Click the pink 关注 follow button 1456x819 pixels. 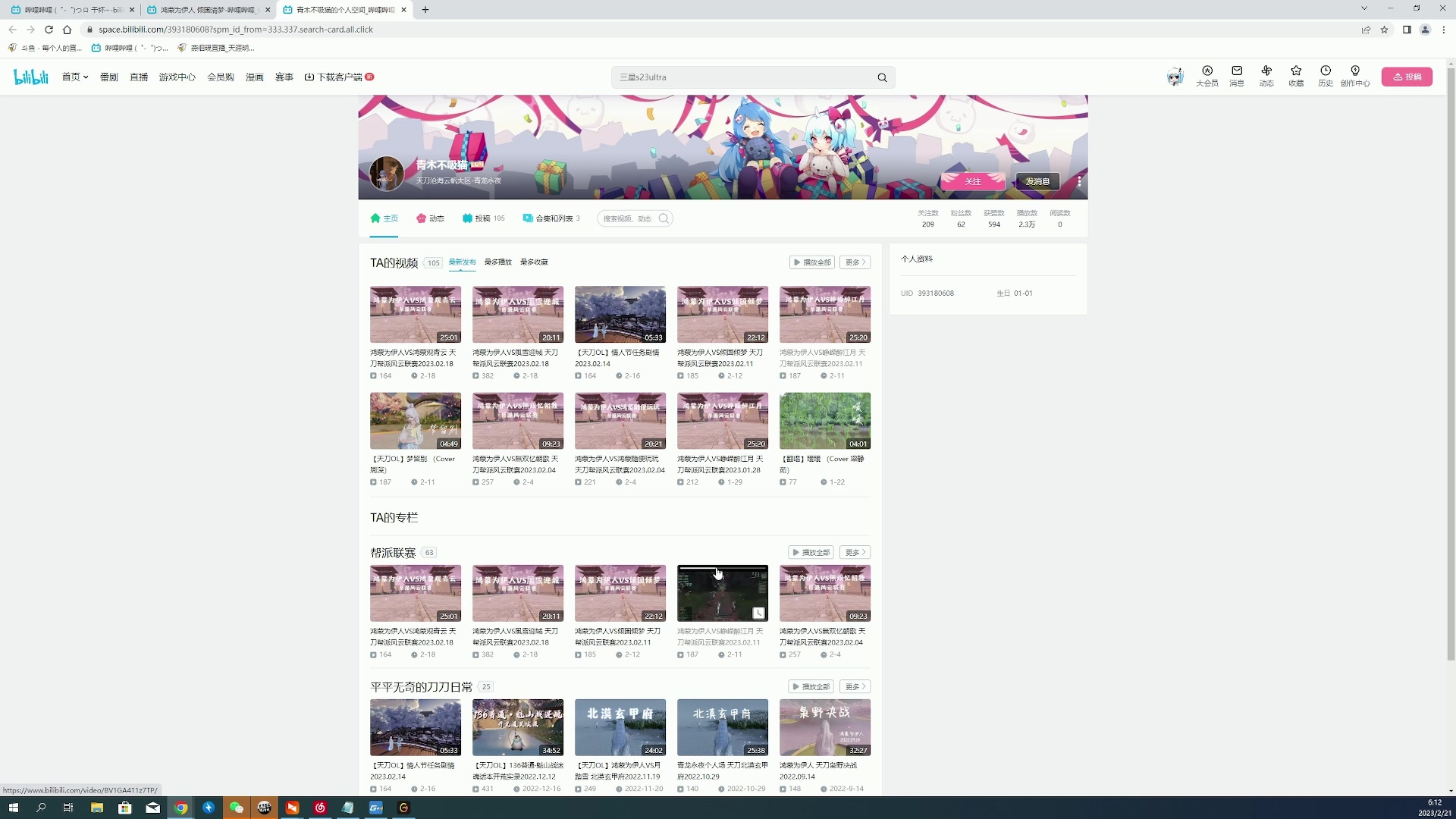pyautogui.click(x=973, y=181)
